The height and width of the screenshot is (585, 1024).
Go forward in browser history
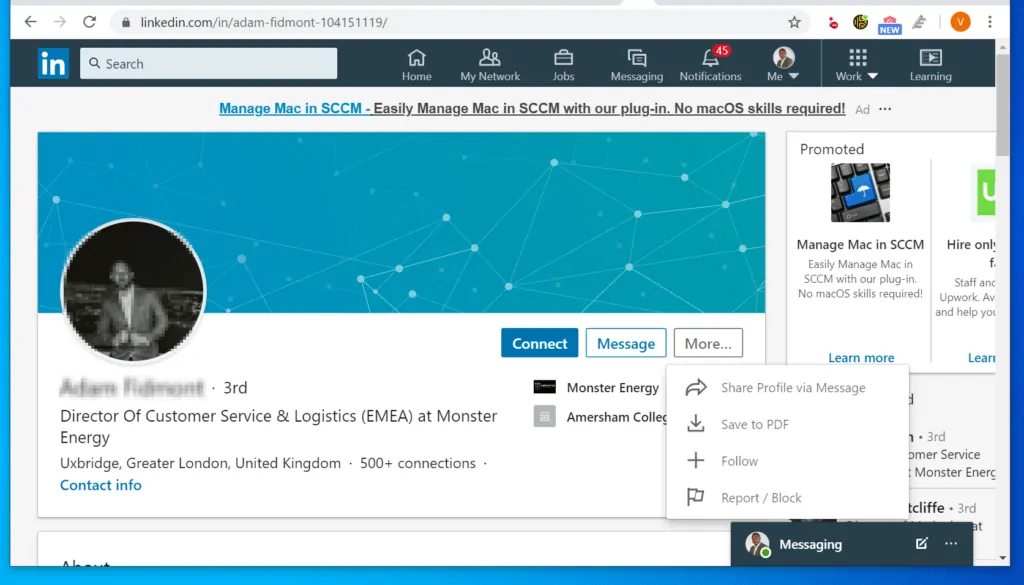tap(60, 22)
